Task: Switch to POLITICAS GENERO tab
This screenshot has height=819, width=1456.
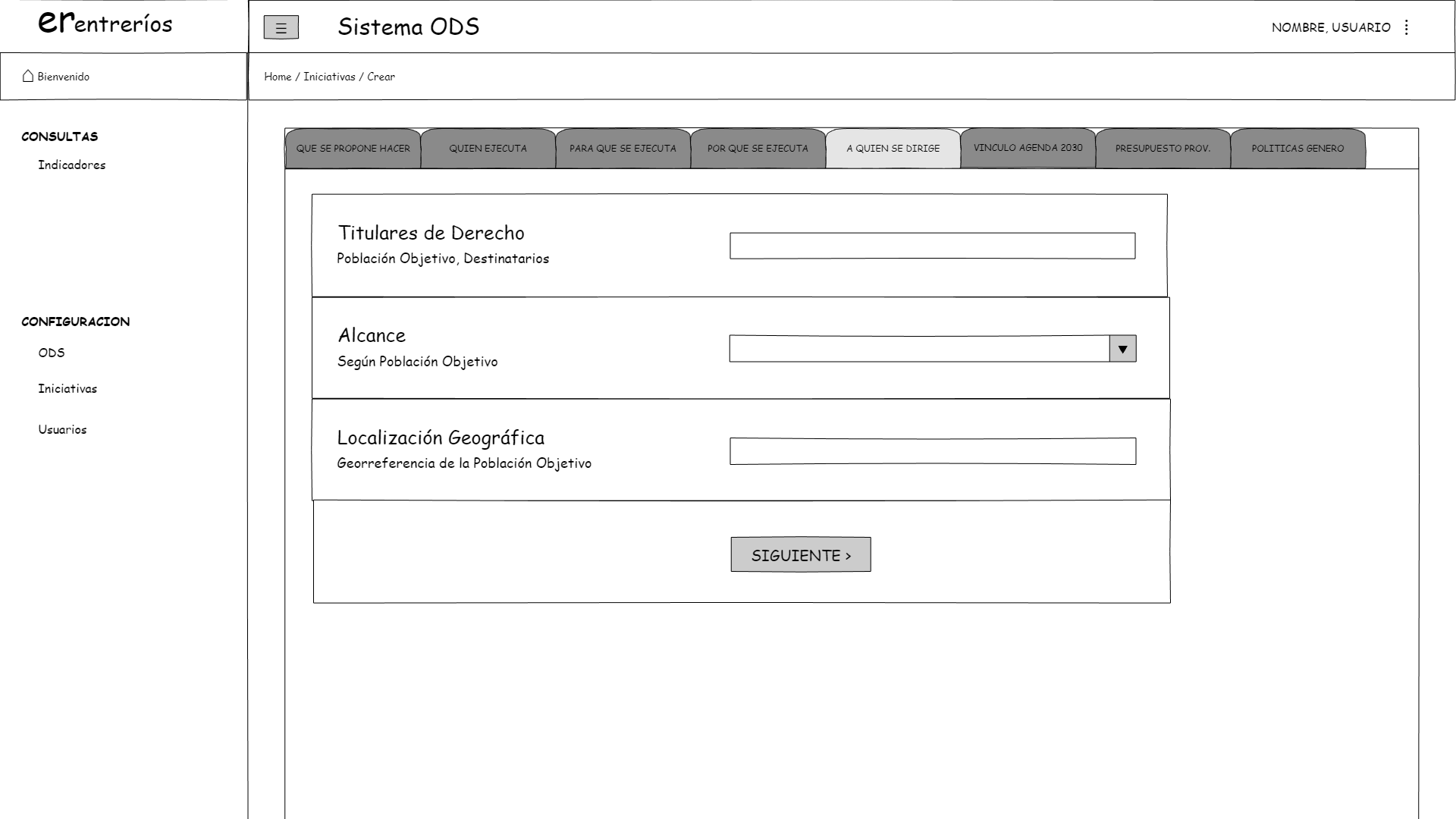Action: point(1298,149)
